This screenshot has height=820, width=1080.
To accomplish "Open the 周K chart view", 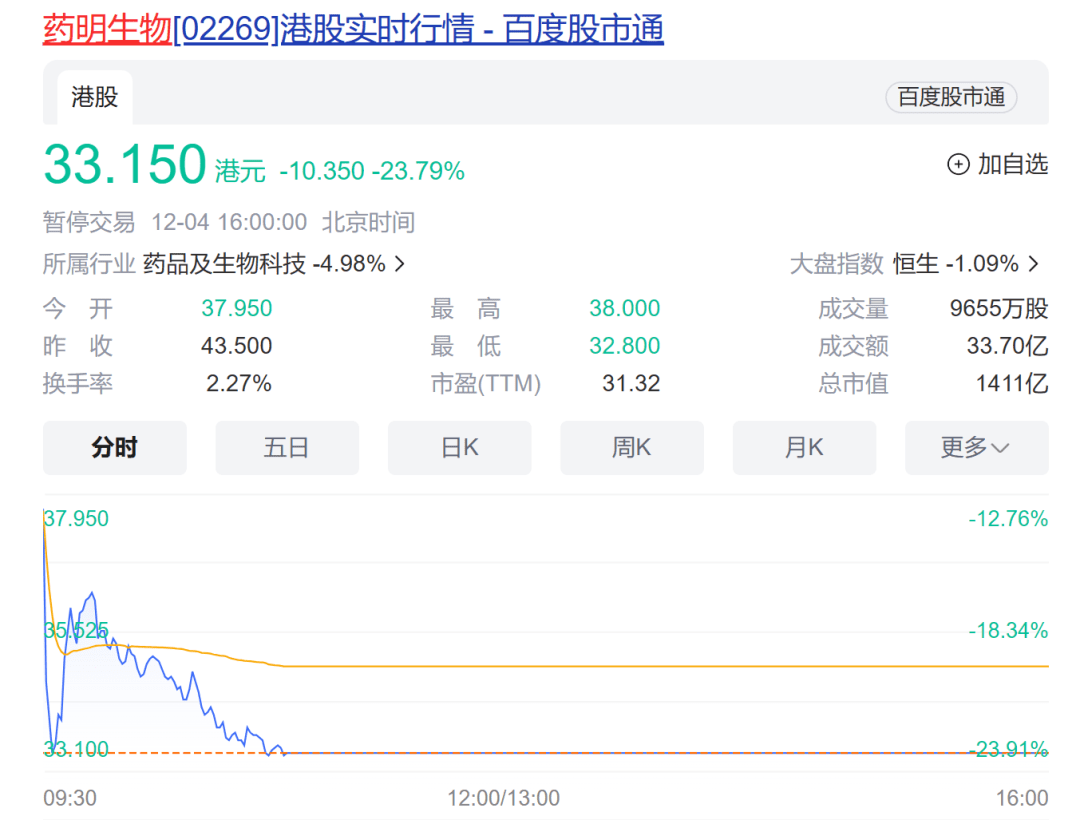I will pyautogui.click(x=632, y=448).
